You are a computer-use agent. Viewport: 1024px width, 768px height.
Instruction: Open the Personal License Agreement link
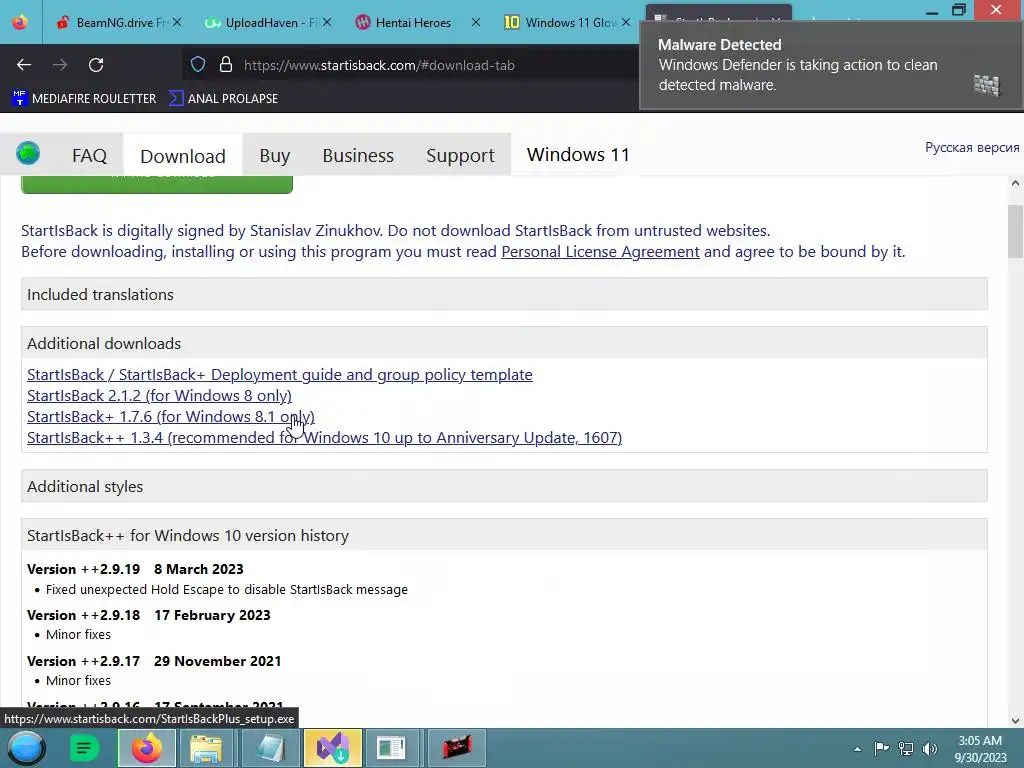[600, 251]
